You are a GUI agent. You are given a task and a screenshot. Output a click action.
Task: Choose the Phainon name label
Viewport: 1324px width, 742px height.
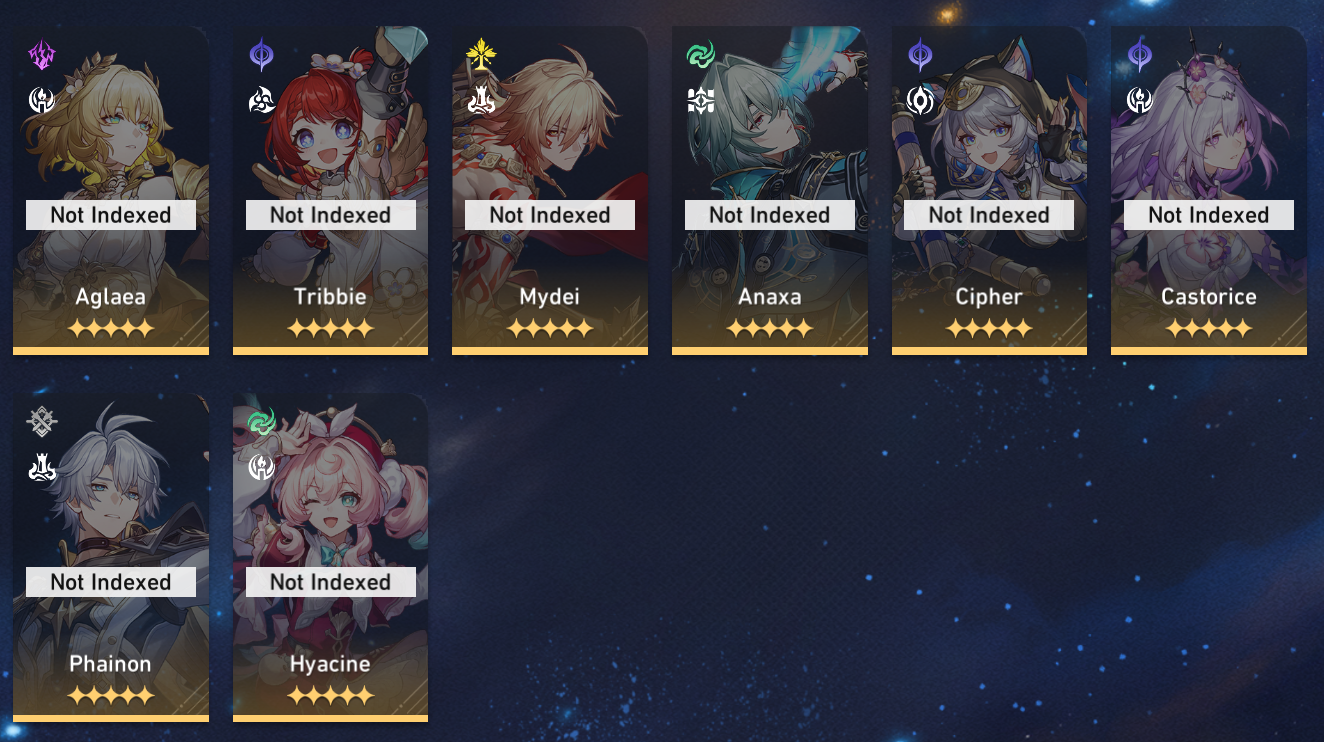111,664
